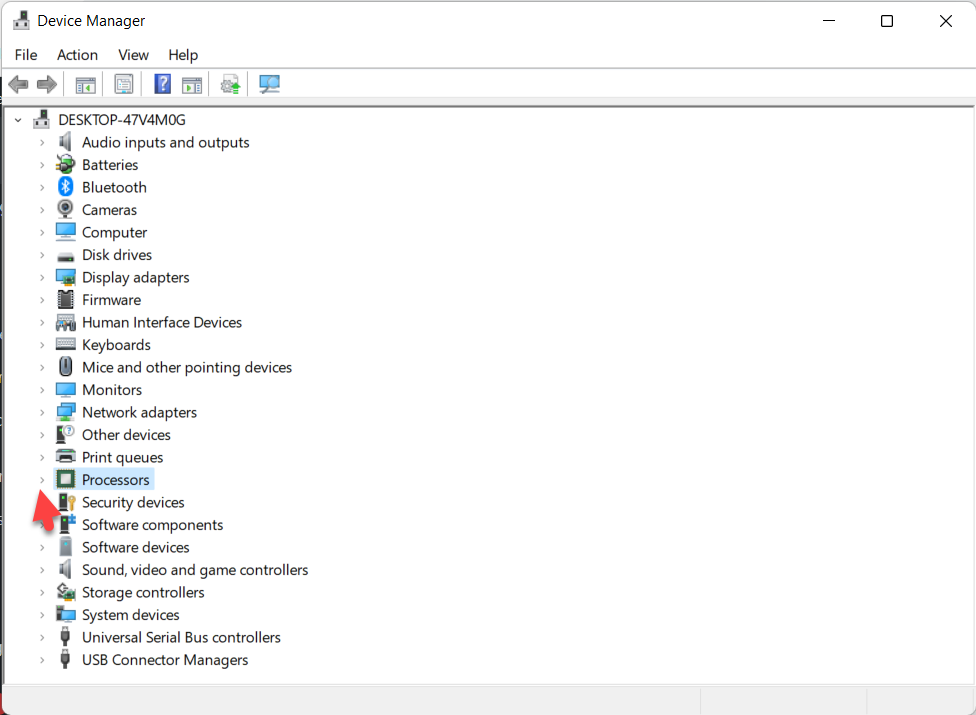The width and height of the screenshot is (976, 715).
Task: Expand the Network adapters node
Action: pyautogui.click(x=42, y=413)
